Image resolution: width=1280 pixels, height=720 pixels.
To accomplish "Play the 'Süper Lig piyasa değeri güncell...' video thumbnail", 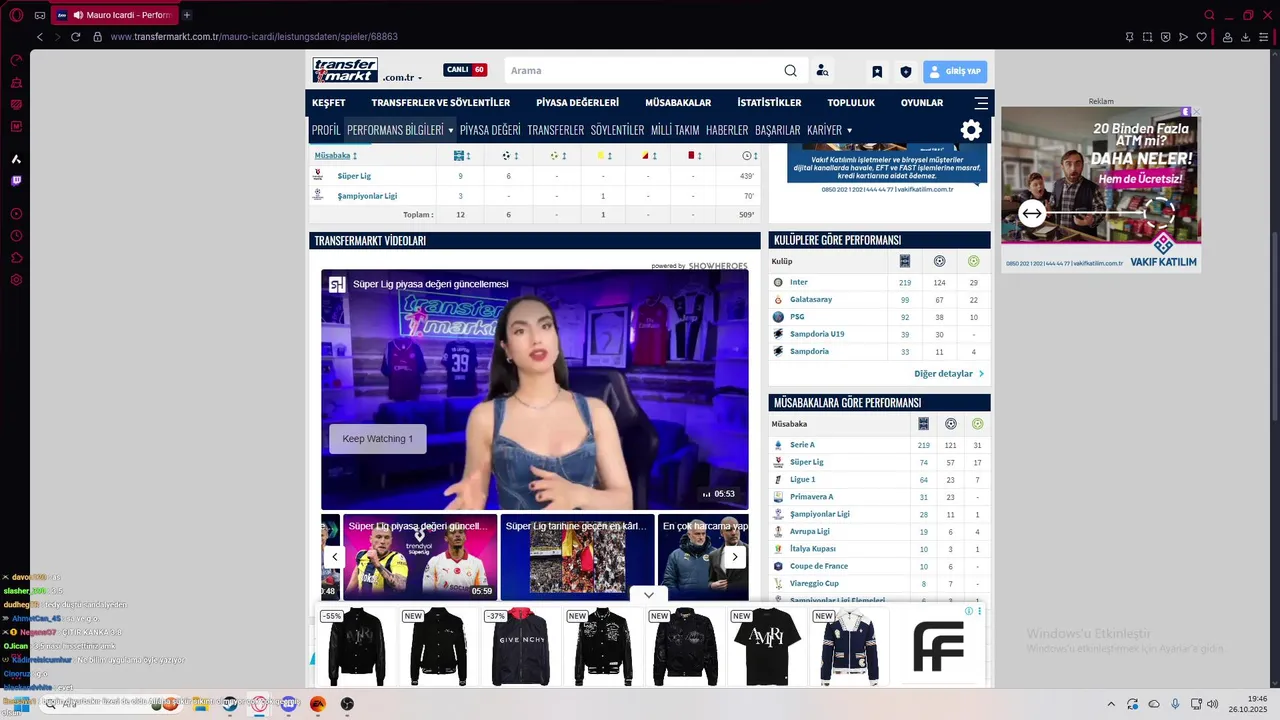I will 420,557.
